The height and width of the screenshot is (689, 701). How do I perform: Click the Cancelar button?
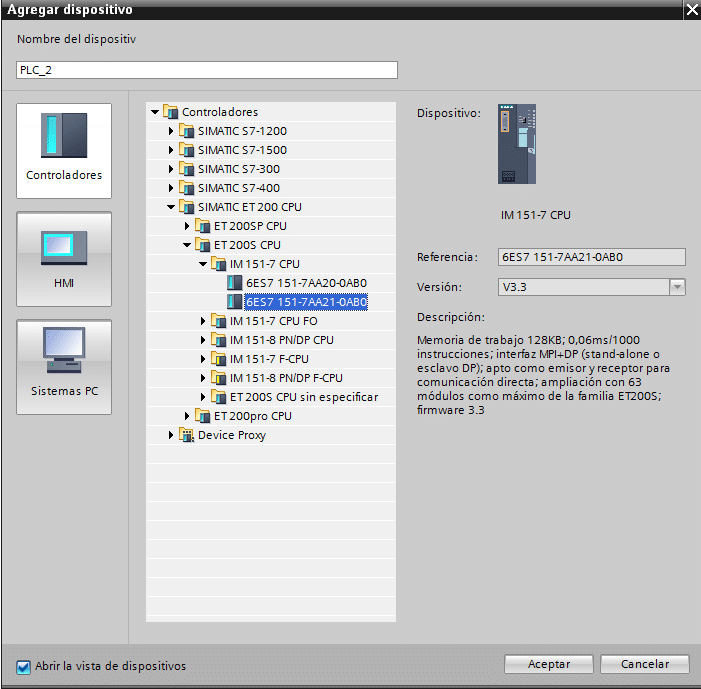click(x=644, y=664)
